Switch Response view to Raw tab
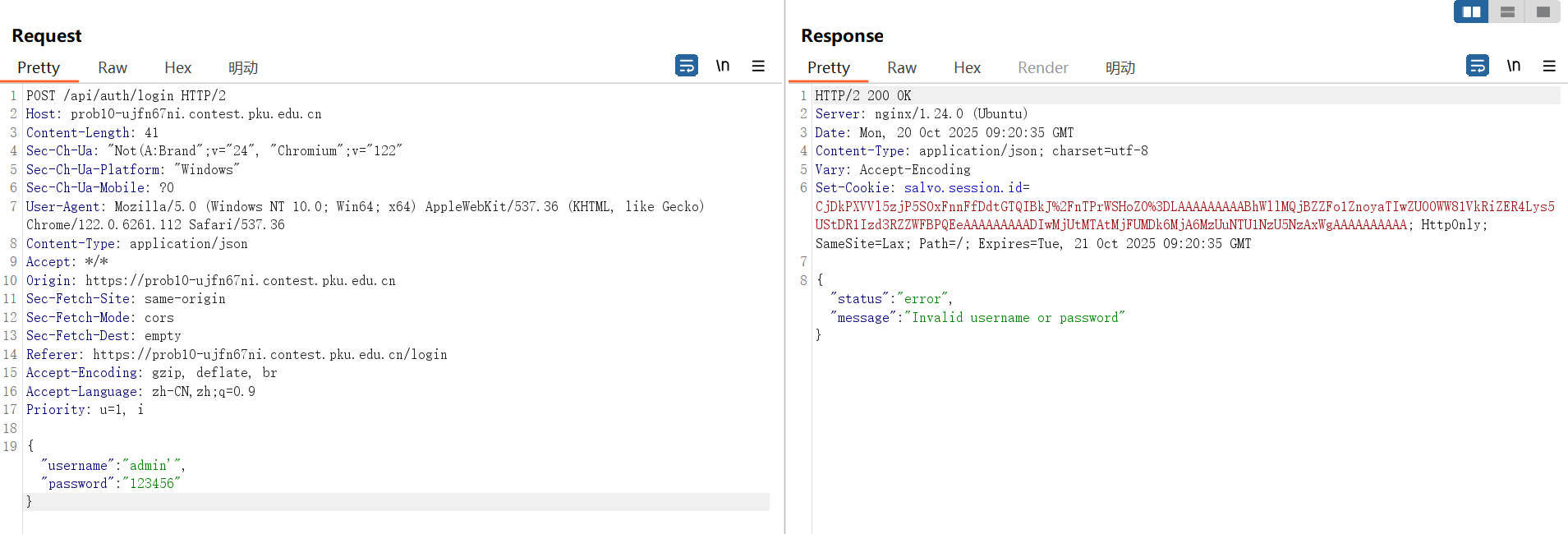This screenshot has width=1568, height=534. [901, 68]
